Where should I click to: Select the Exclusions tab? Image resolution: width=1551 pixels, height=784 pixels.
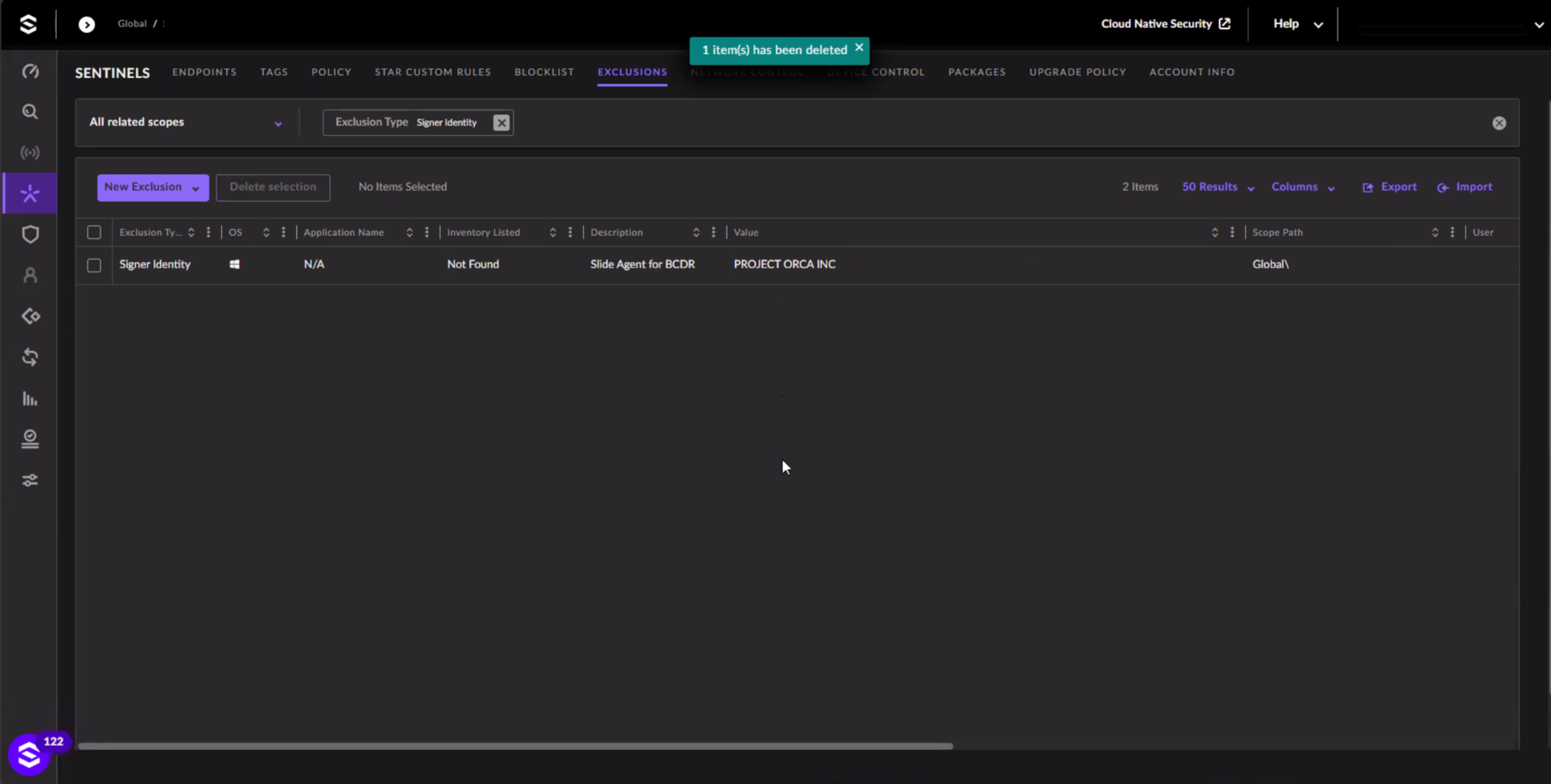point(632,72)
